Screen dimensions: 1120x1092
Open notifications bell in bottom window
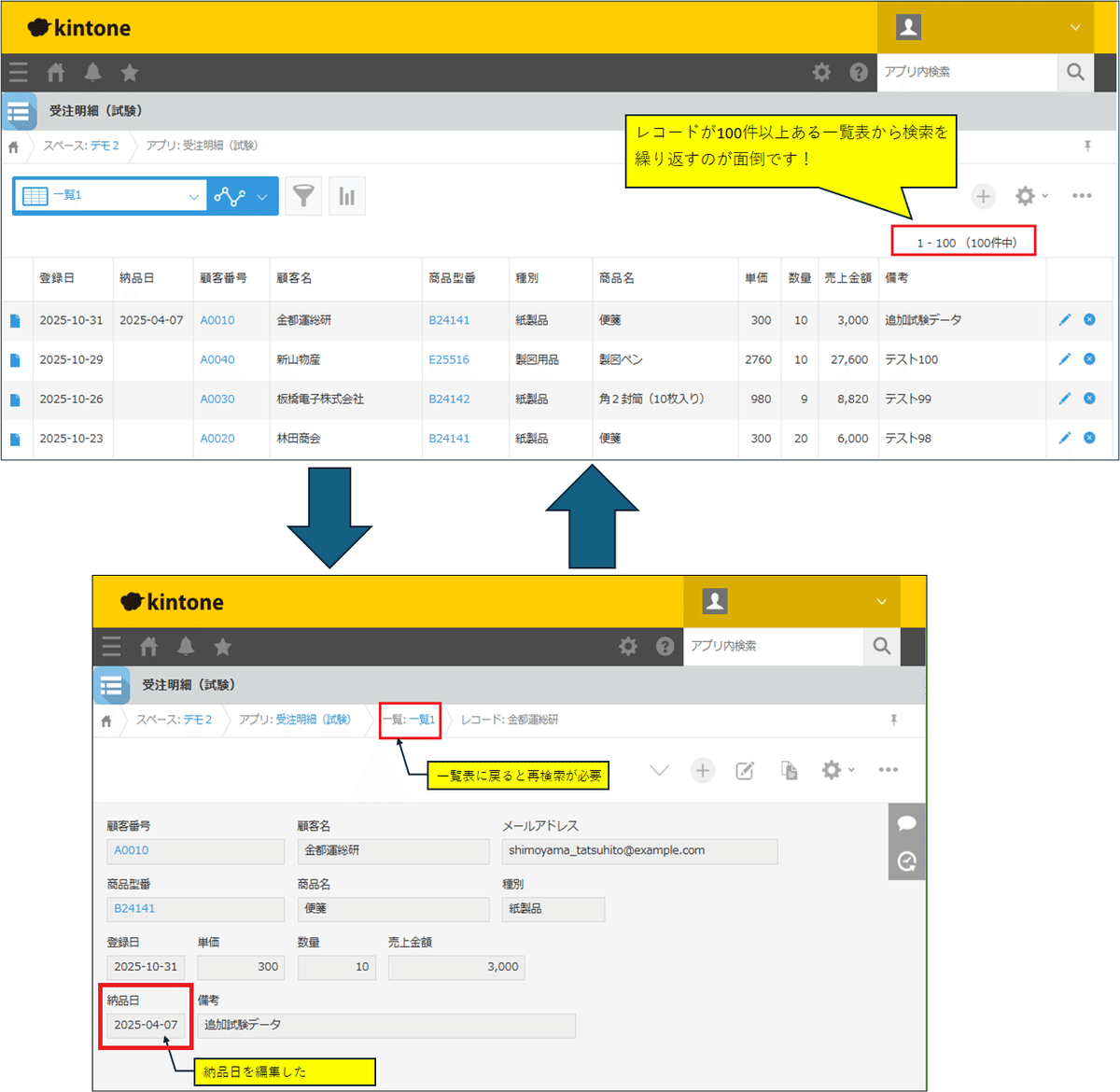pyautogui.click(x=186, y=646)
